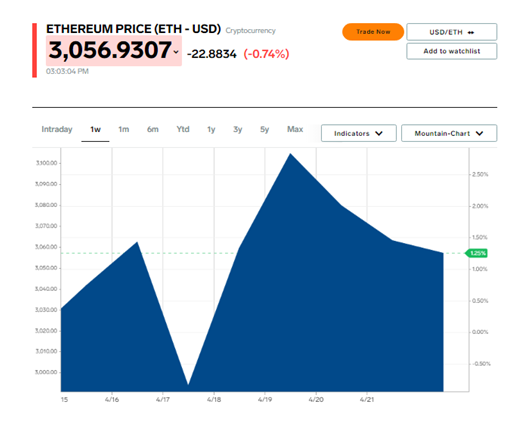
Task: Click the swap arrows icon beside USD/ETH
Action: pyautogui.click(x=471, y=32)
